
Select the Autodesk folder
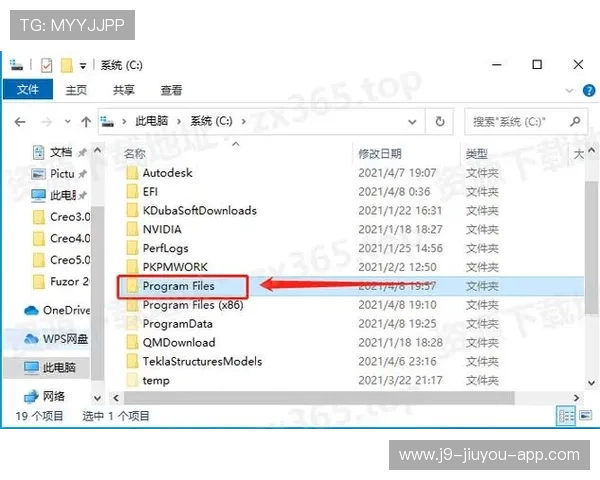tap(168, 173)
